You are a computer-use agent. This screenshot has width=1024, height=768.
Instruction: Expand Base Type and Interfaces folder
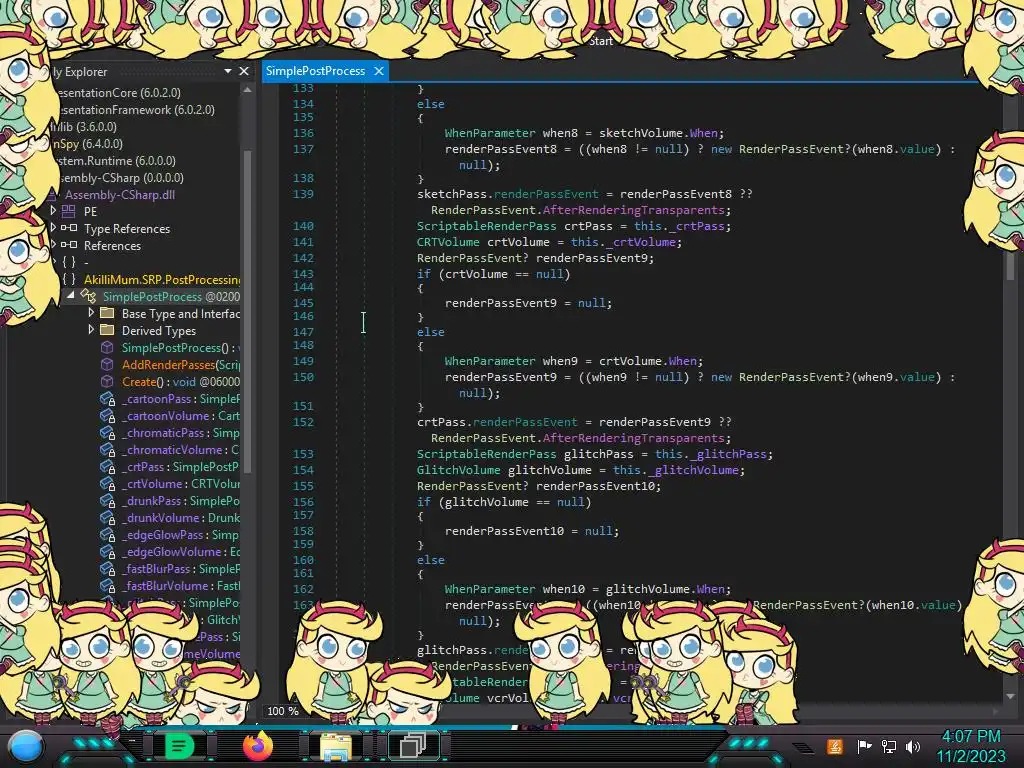[91, 312]
